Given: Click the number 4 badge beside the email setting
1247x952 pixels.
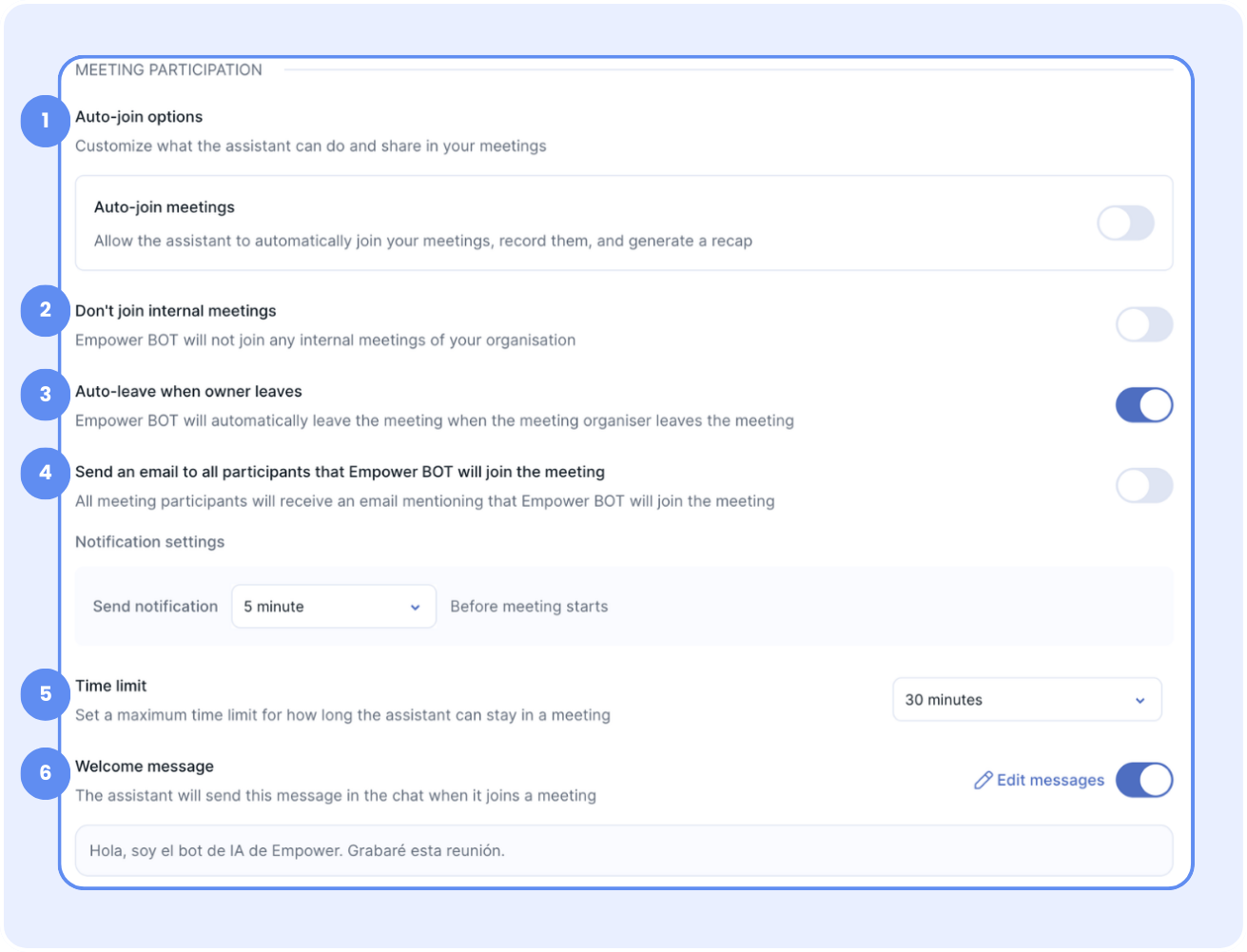Looking at the screenshot, I should point(45,473).
